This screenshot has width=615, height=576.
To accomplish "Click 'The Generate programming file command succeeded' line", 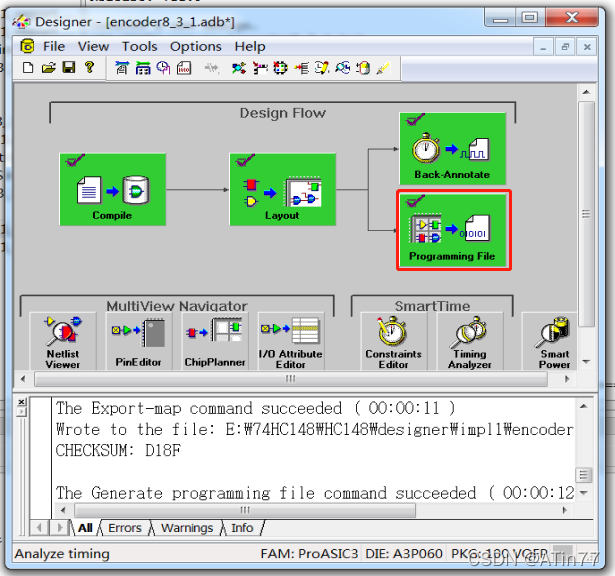I will pos(315,493).
